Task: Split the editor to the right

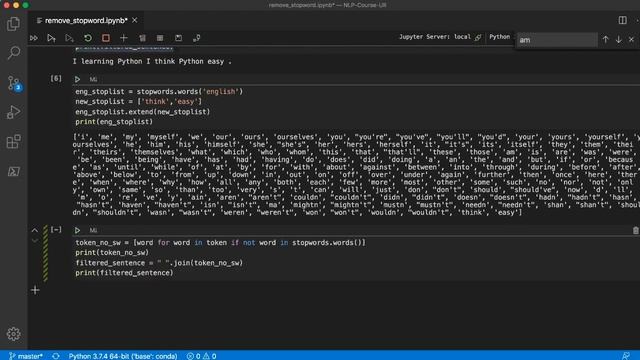Action: [622, 20]
